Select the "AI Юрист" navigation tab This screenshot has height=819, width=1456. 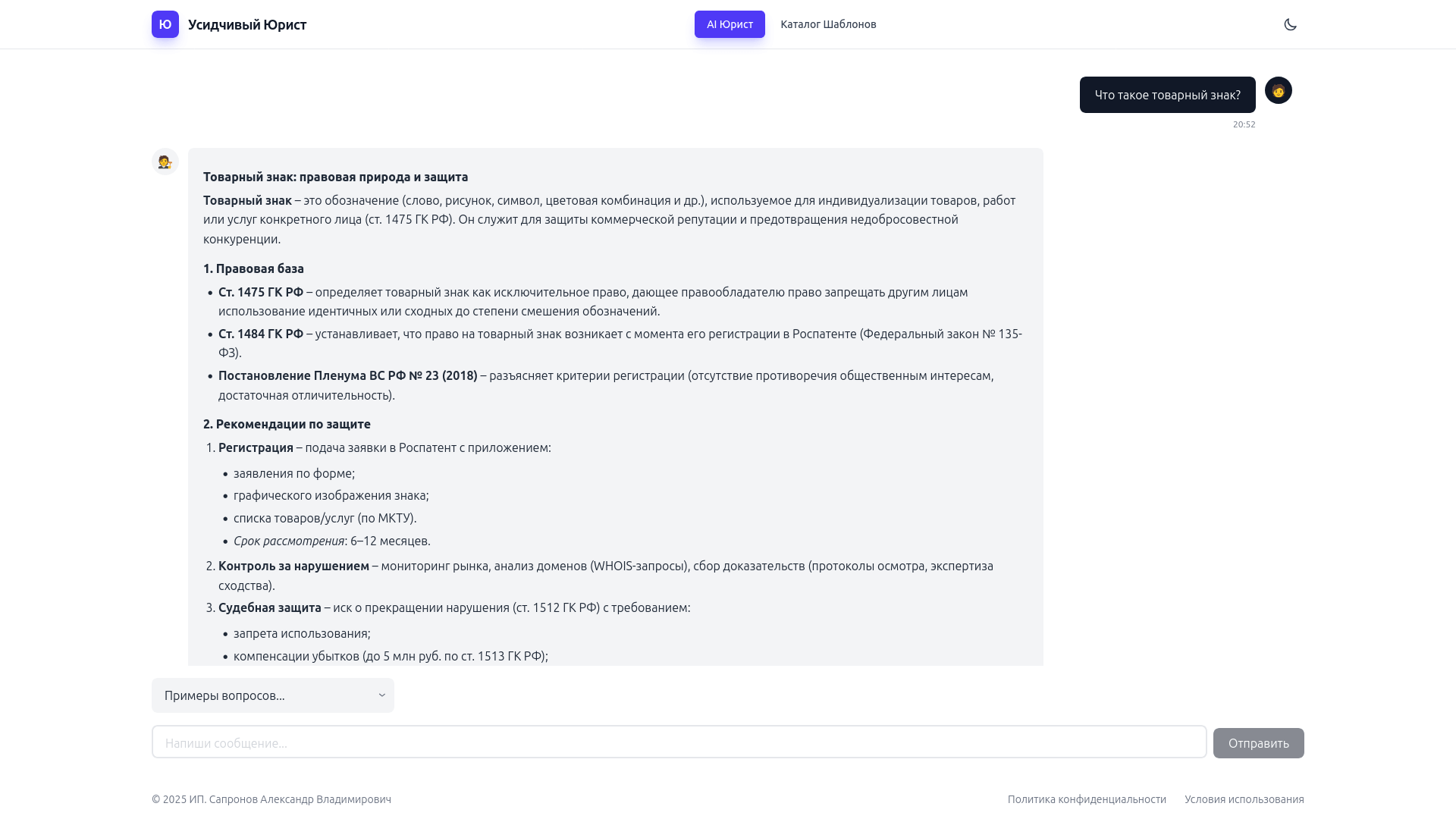click(729, 24)
